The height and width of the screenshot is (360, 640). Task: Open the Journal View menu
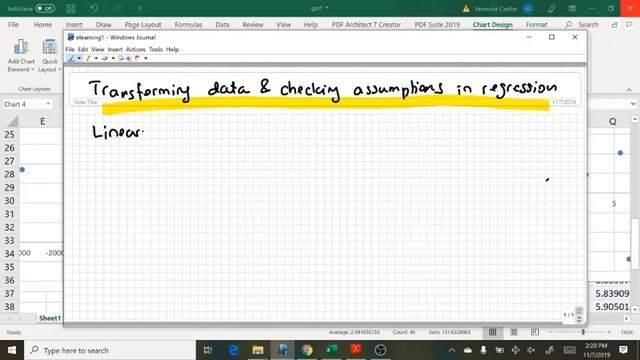tap(98, 49)
